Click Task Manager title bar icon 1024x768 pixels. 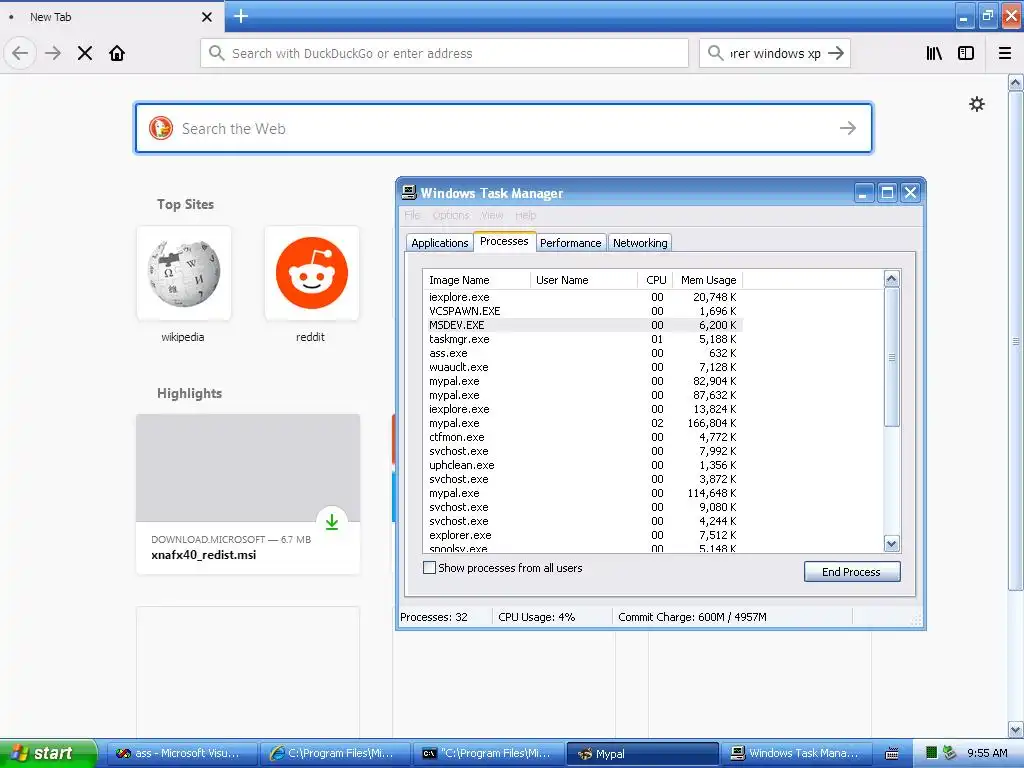[409, 192]
